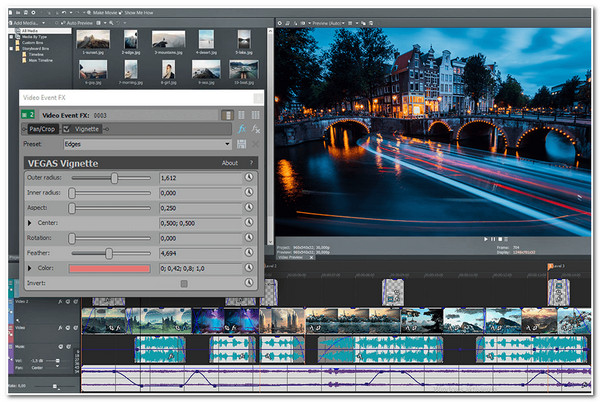This screenshot has height=402, width=600.
Task: Select the three-pane layout view button
Action: point(255,115)
